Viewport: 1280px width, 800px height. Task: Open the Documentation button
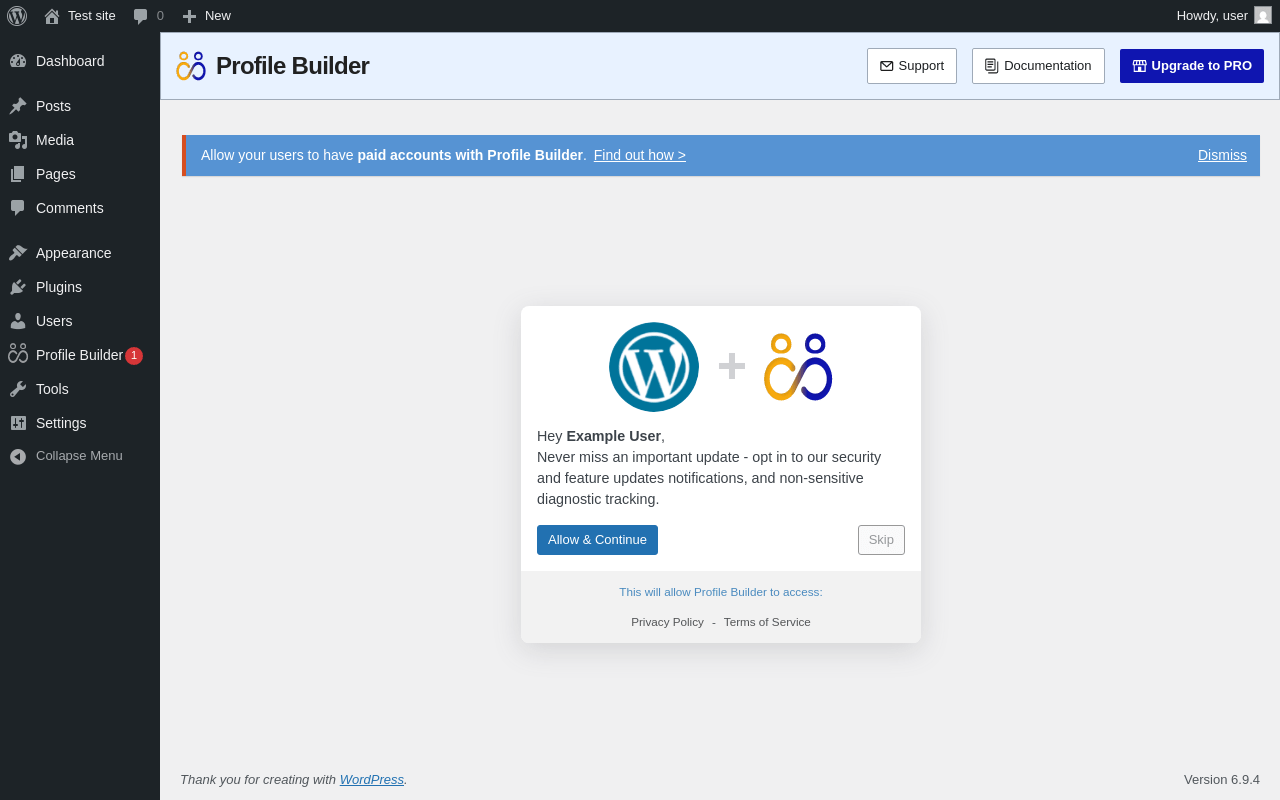(x=1038, y=66)
